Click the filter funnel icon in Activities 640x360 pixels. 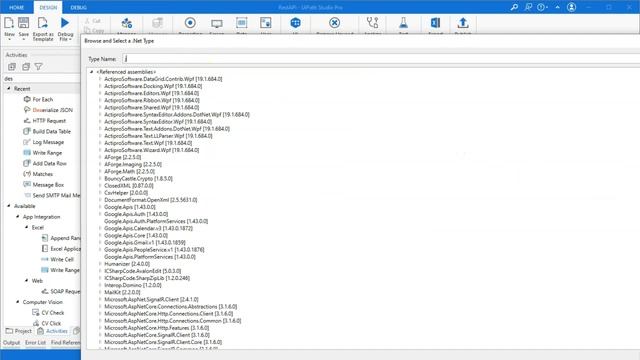tap(38, 67)
